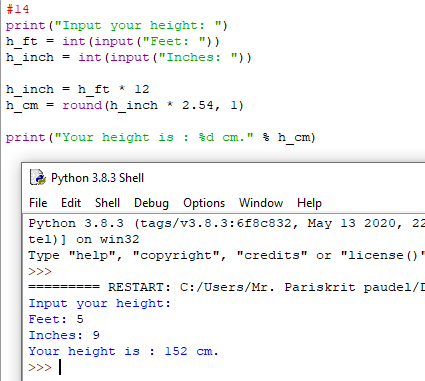The height and width of the screenshot is (381, 425).
Task: Click the RESTART path line in shell
Action: pyautogui.click(x=227, y=287)
